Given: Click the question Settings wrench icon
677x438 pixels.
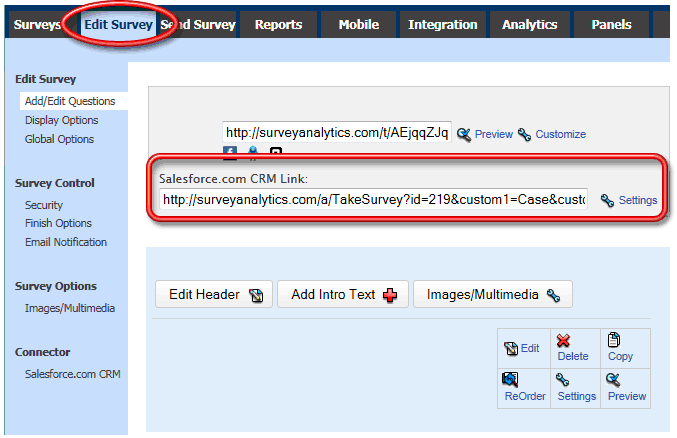Looking at the screenshot, I should 563,379.
